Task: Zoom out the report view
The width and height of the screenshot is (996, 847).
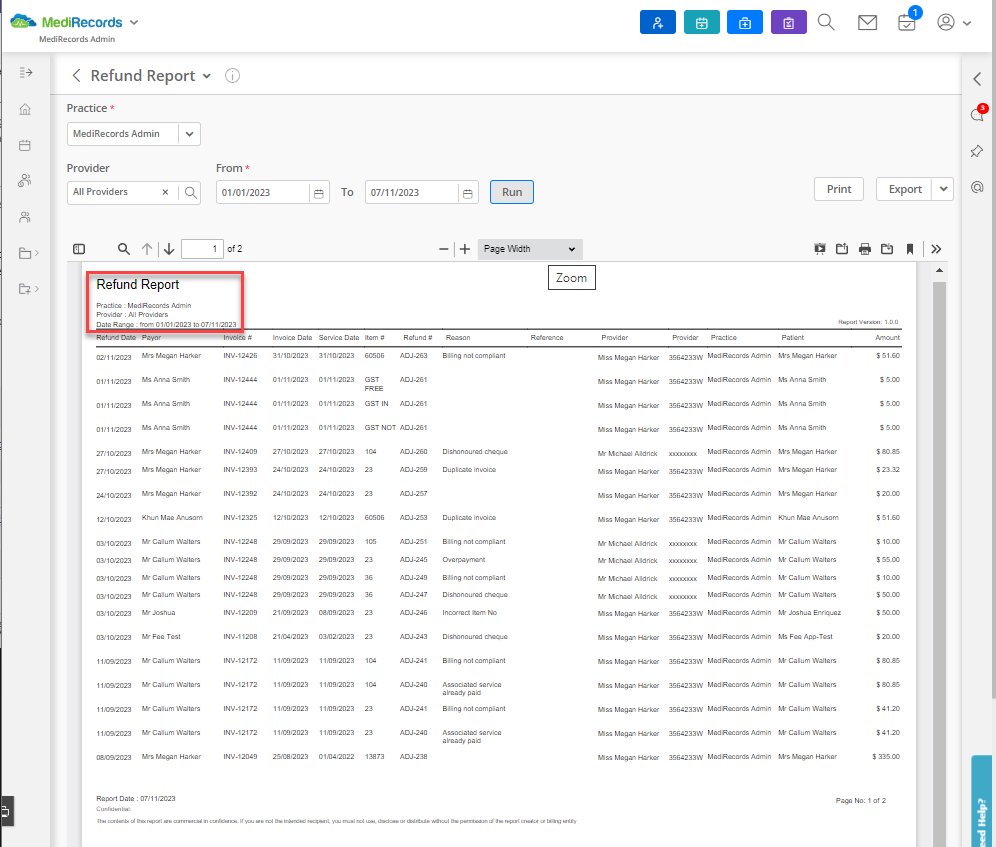Action: (443, 249)
